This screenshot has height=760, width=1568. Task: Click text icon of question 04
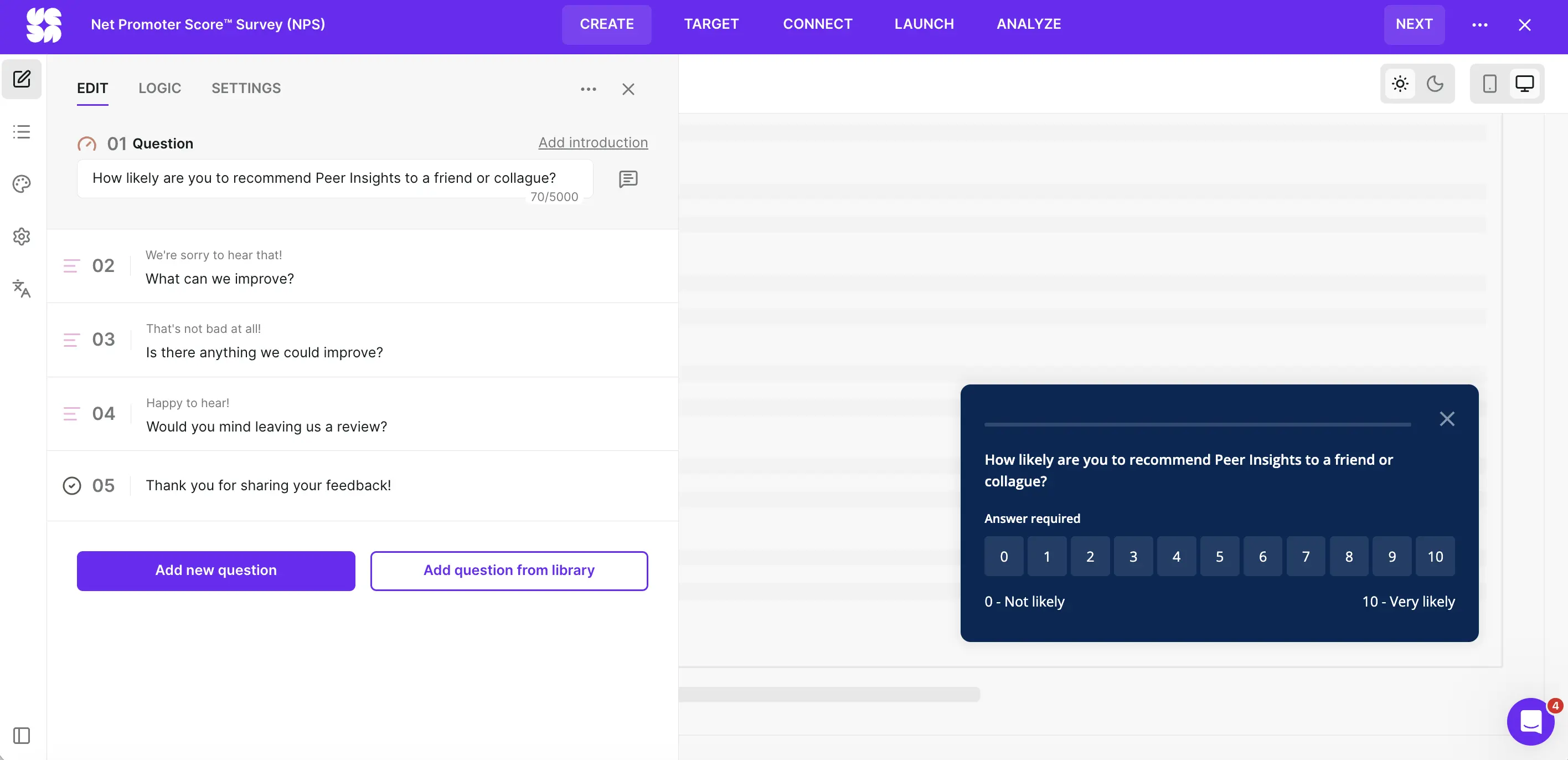coord(71,414)
